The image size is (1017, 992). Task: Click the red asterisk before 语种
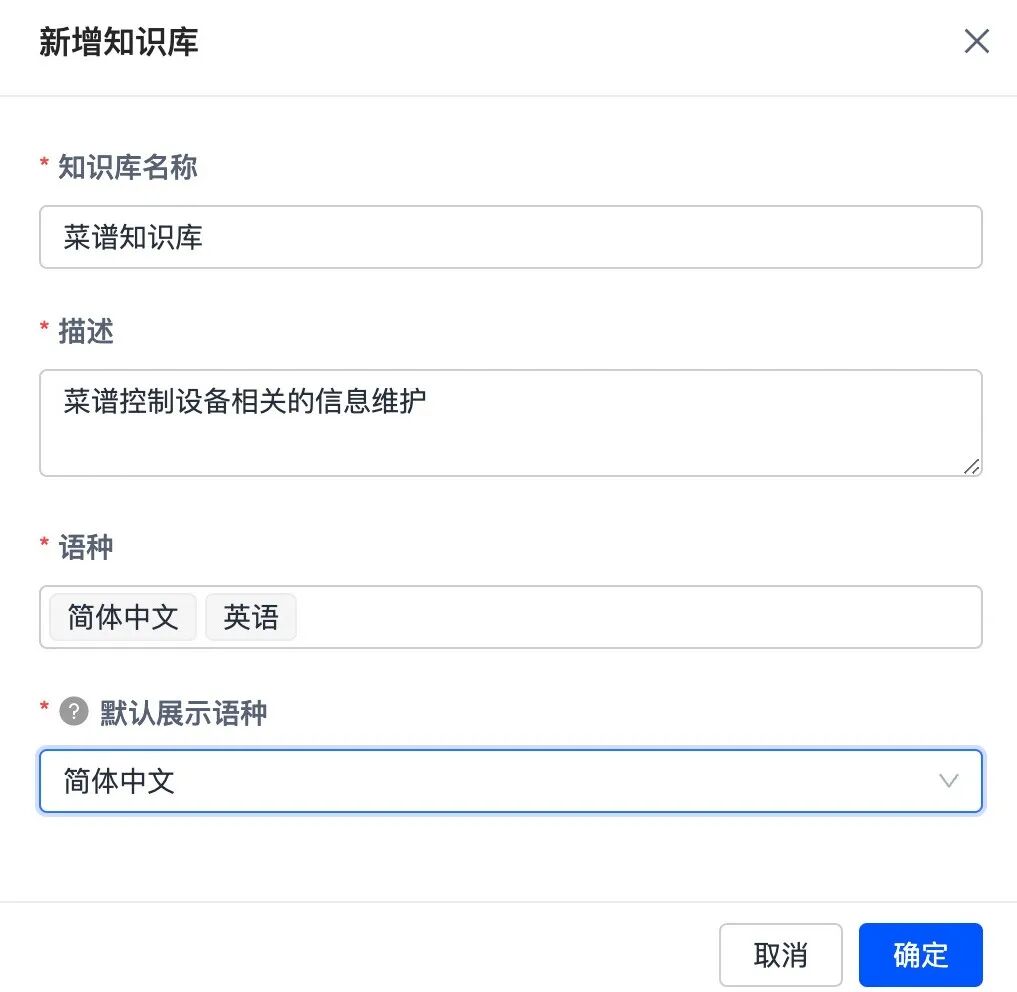pyautogui.click(x=44, y=545)
